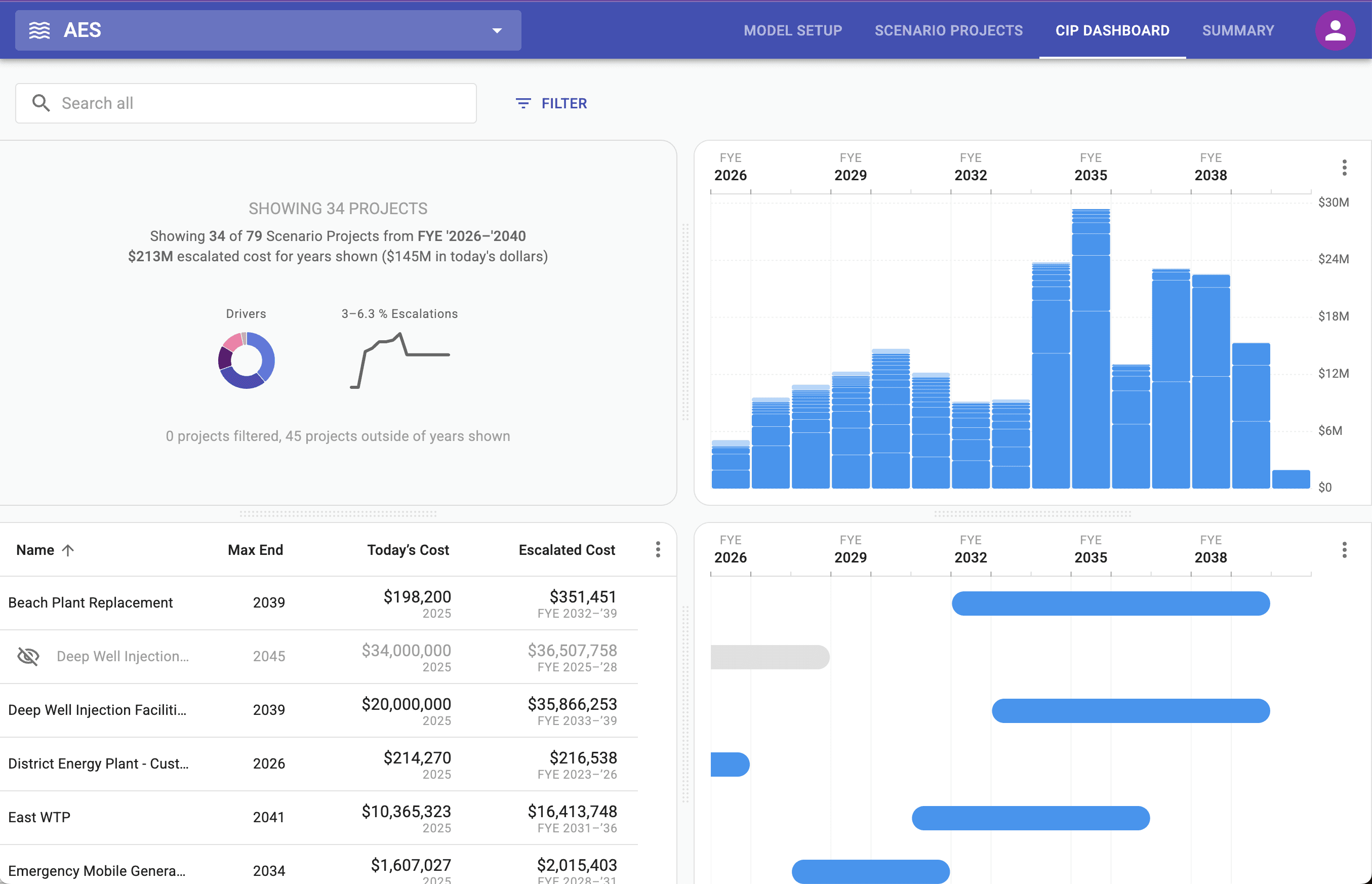
Task: Sort table by Escalated Cost header
Action: coord(567,550)
